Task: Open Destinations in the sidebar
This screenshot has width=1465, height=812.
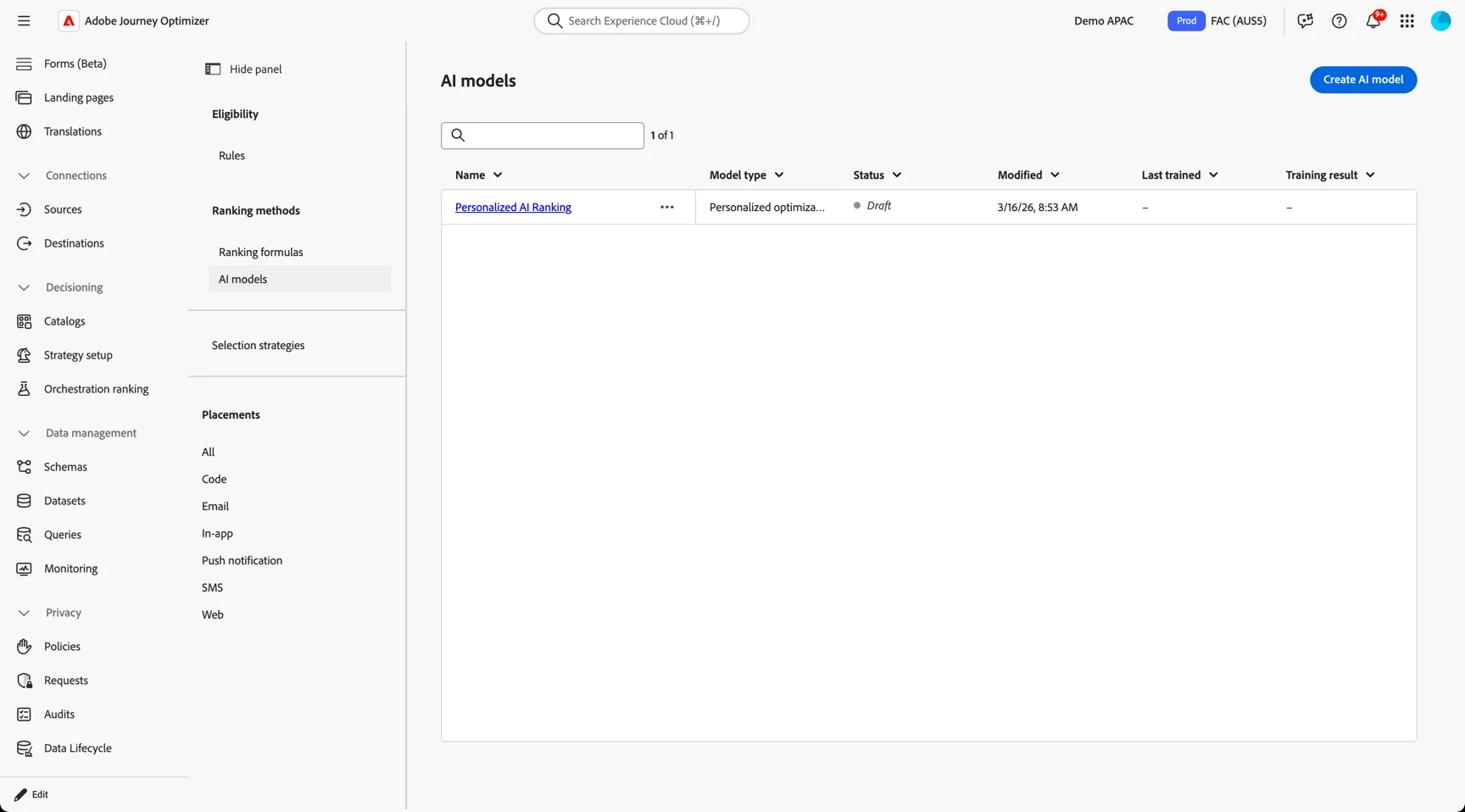Action: tap(74, 243)
